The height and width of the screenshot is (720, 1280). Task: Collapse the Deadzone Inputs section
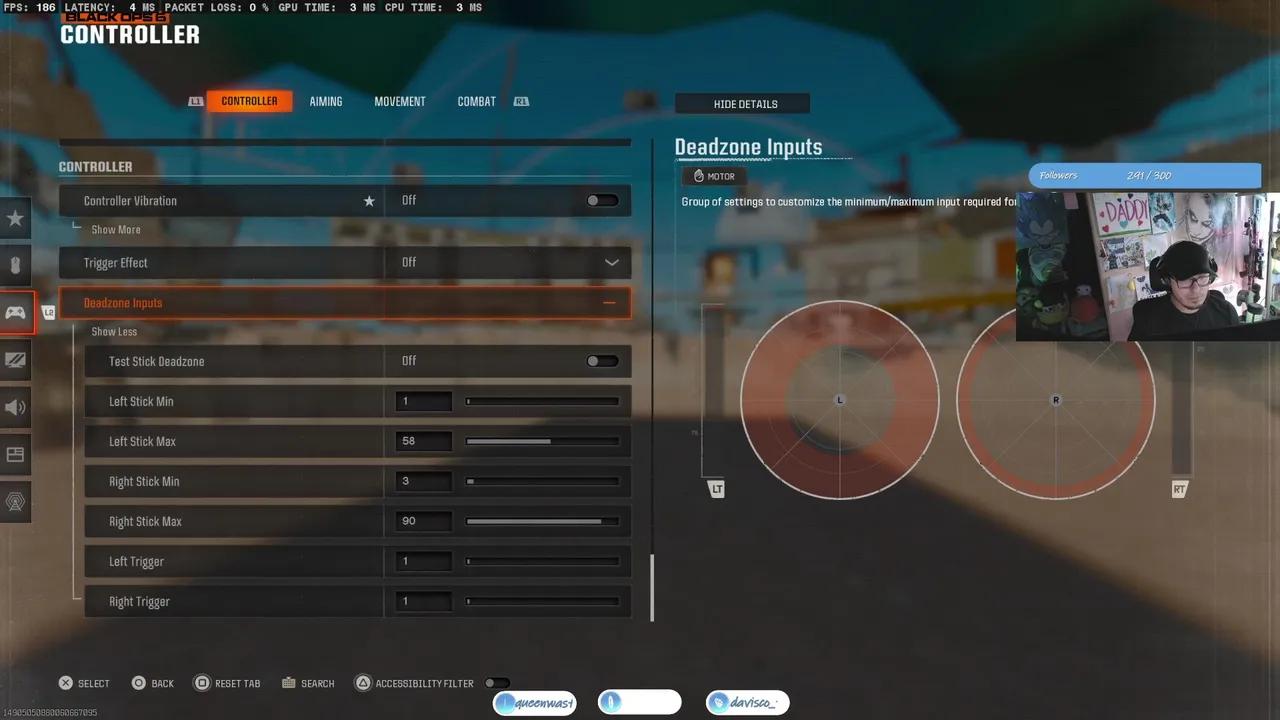pos(609,303)
